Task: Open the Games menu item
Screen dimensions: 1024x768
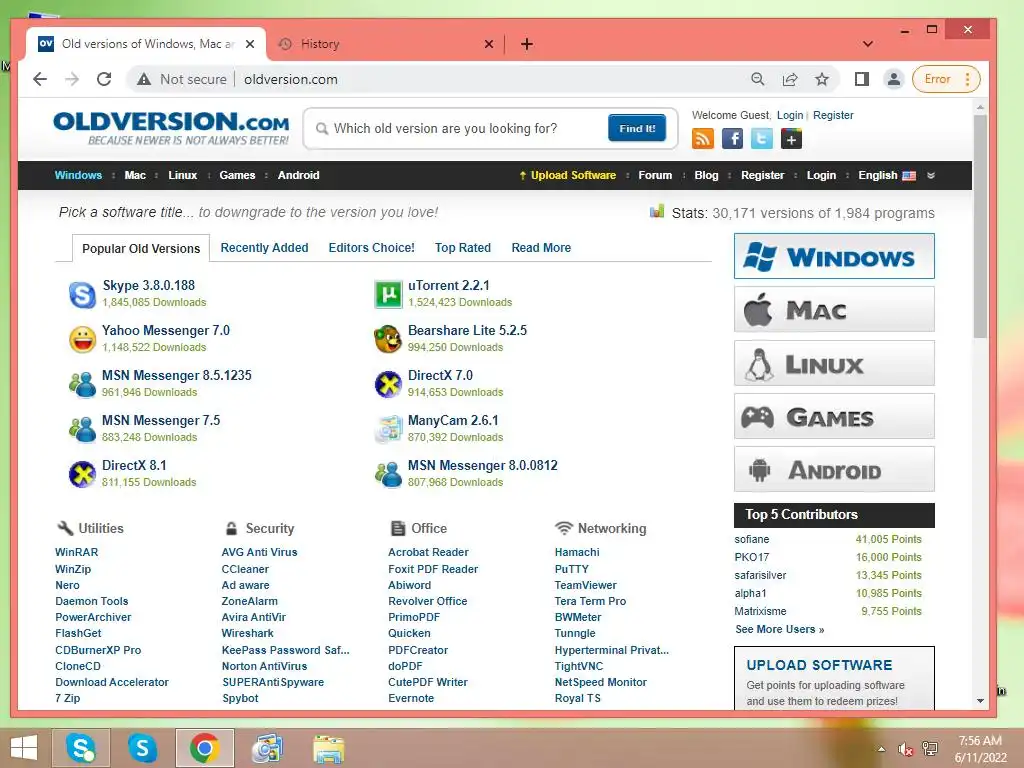Action: click(x=237, y=175)
